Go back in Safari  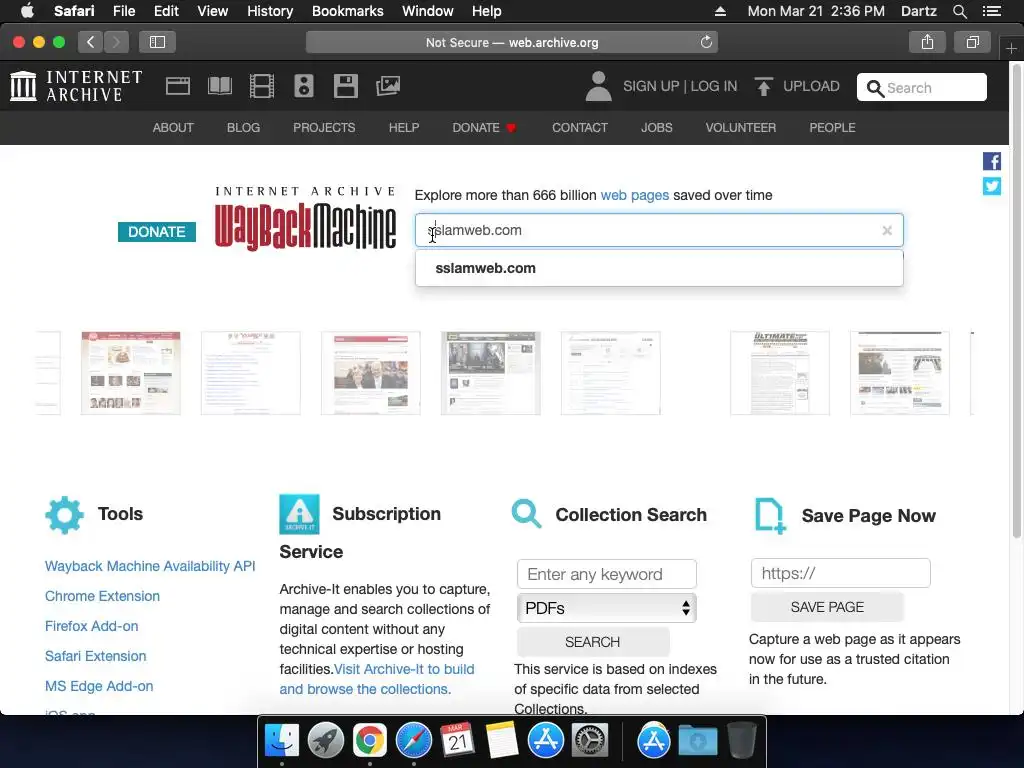pos(91,42)
